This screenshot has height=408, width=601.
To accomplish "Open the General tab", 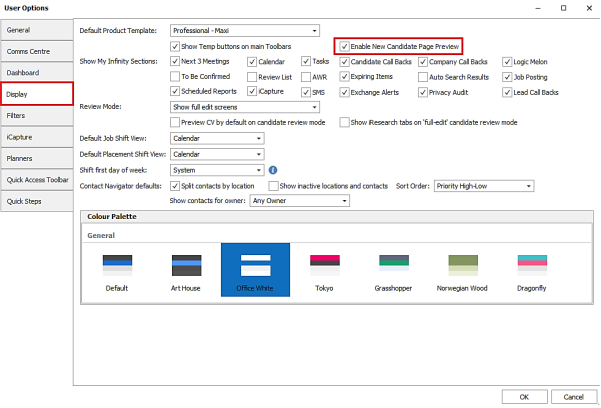I will (37, 30).
